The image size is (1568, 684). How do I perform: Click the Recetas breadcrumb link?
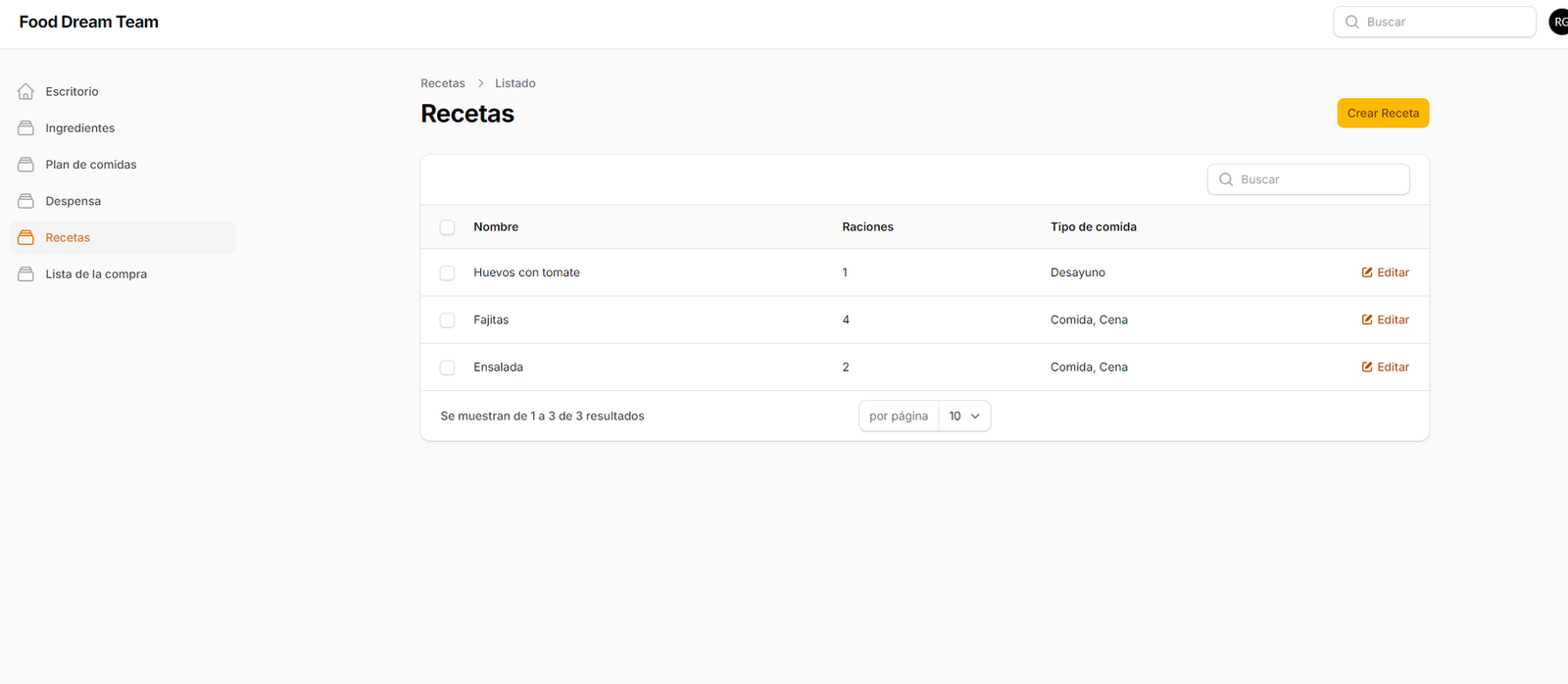[443, 83]
